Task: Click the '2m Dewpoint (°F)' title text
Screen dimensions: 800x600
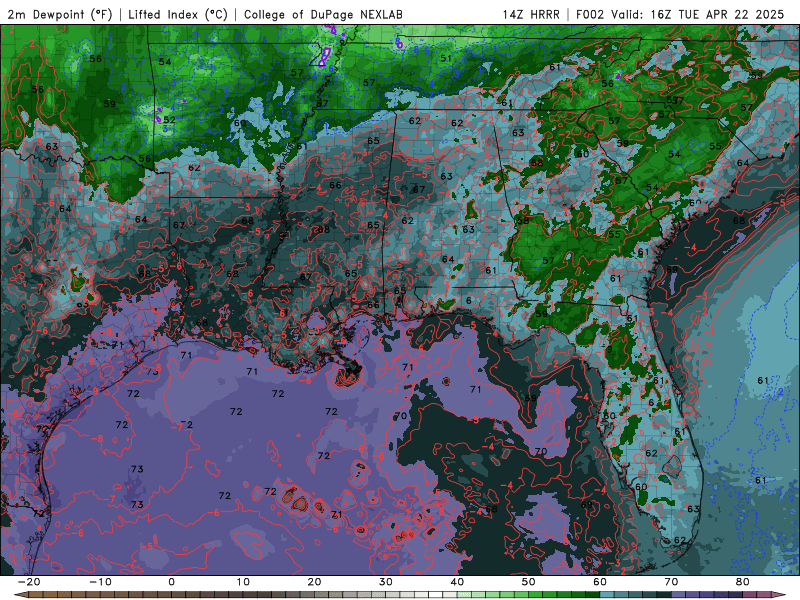Action: (60, 15)
